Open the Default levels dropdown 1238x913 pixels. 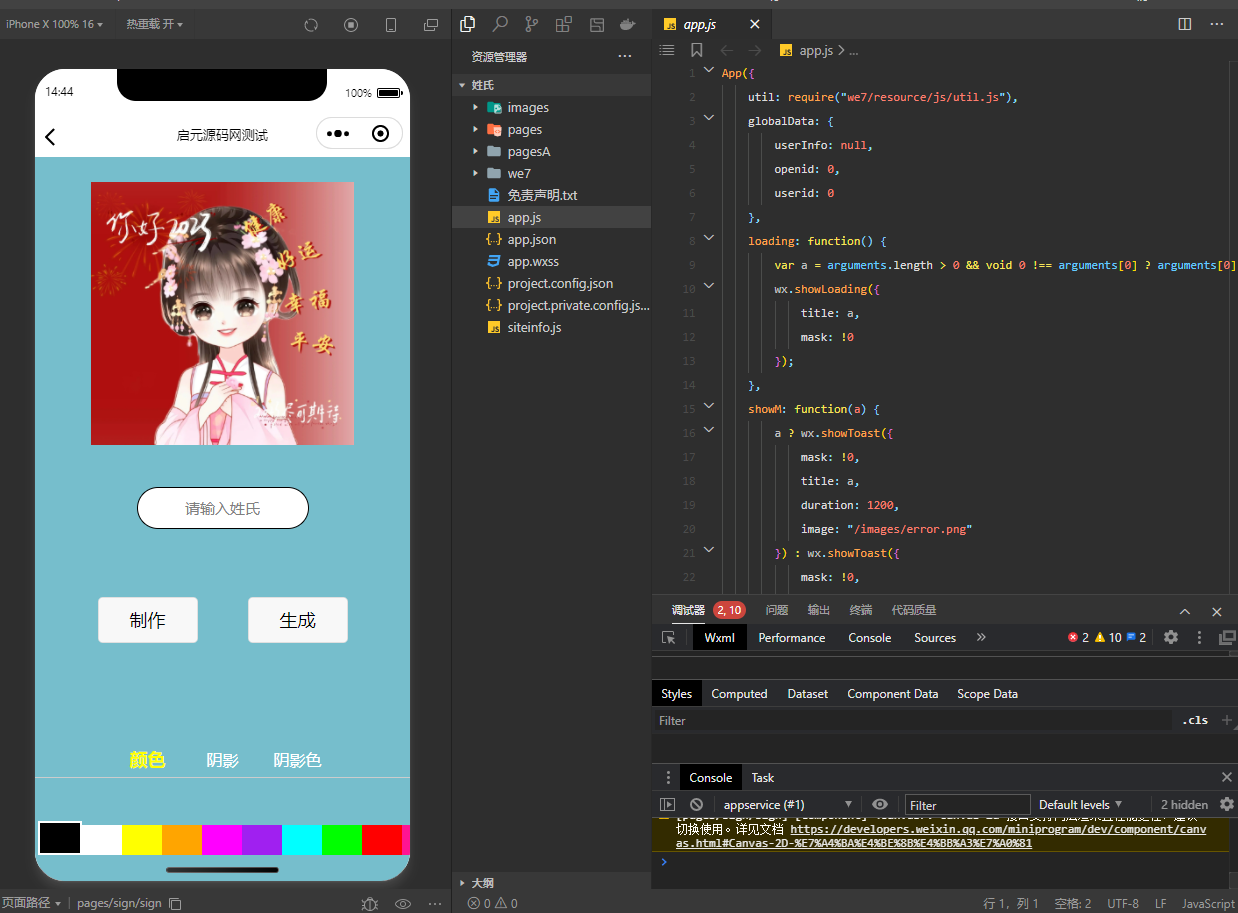pos(1080,804)
